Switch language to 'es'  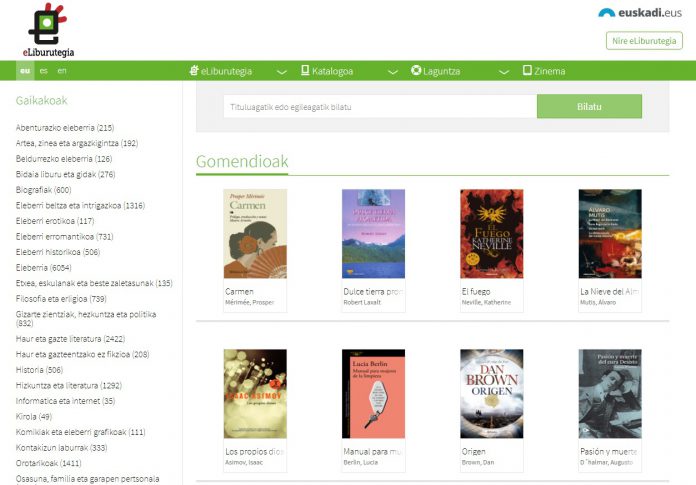pos(43,71)
